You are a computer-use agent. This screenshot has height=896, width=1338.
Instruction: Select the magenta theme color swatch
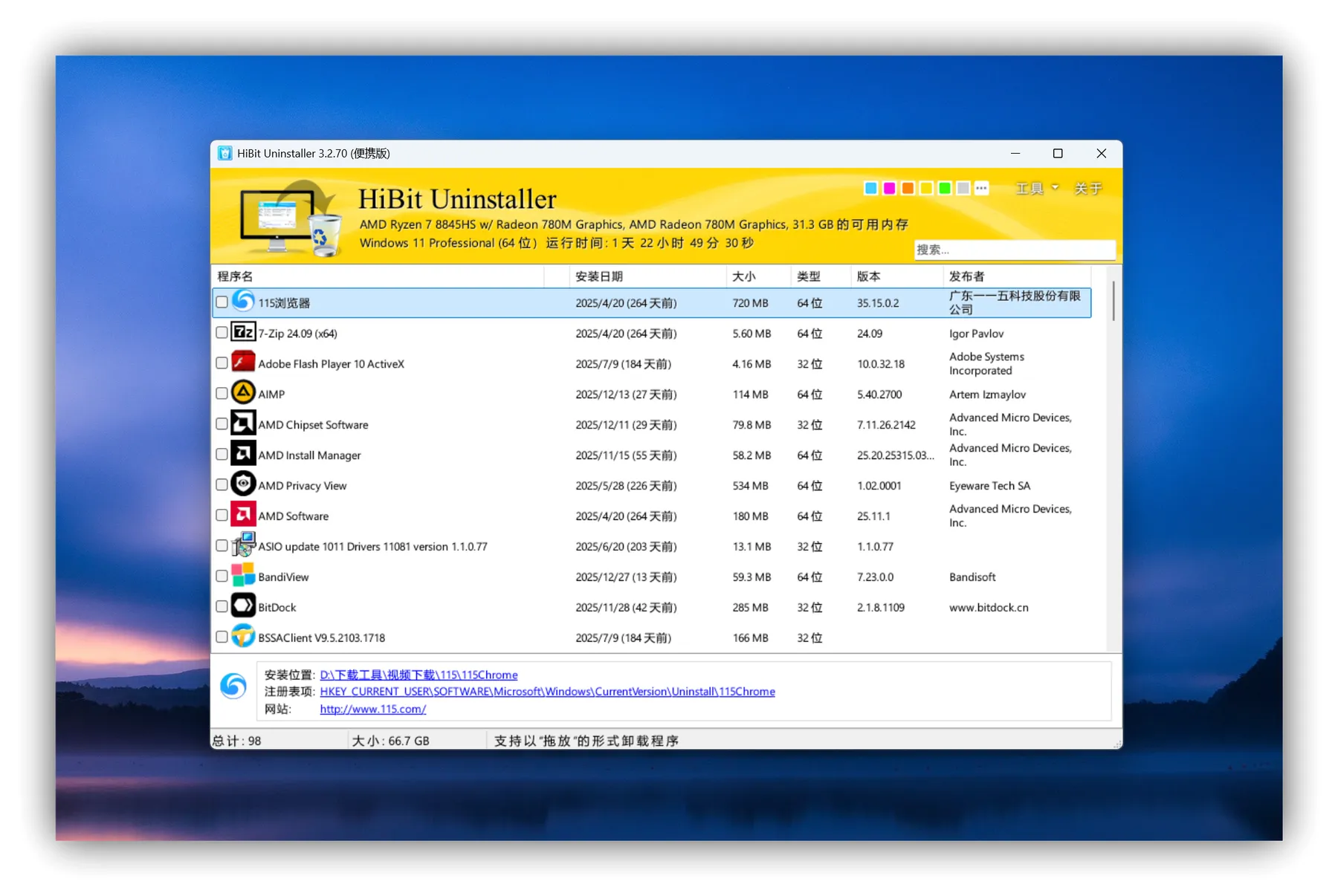click(888, 188)
